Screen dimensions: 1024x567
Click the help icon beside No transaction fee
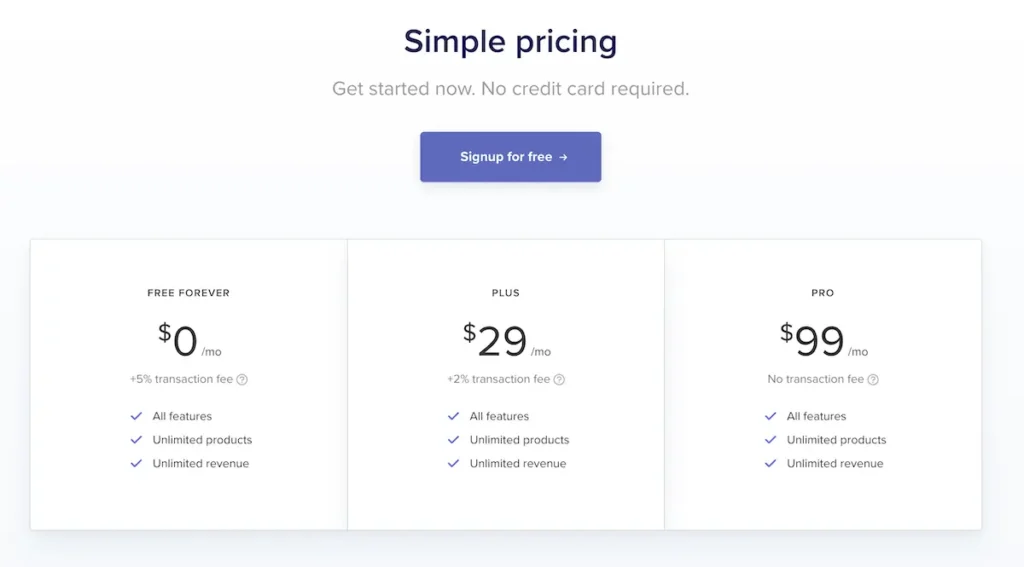click(873, 380)
